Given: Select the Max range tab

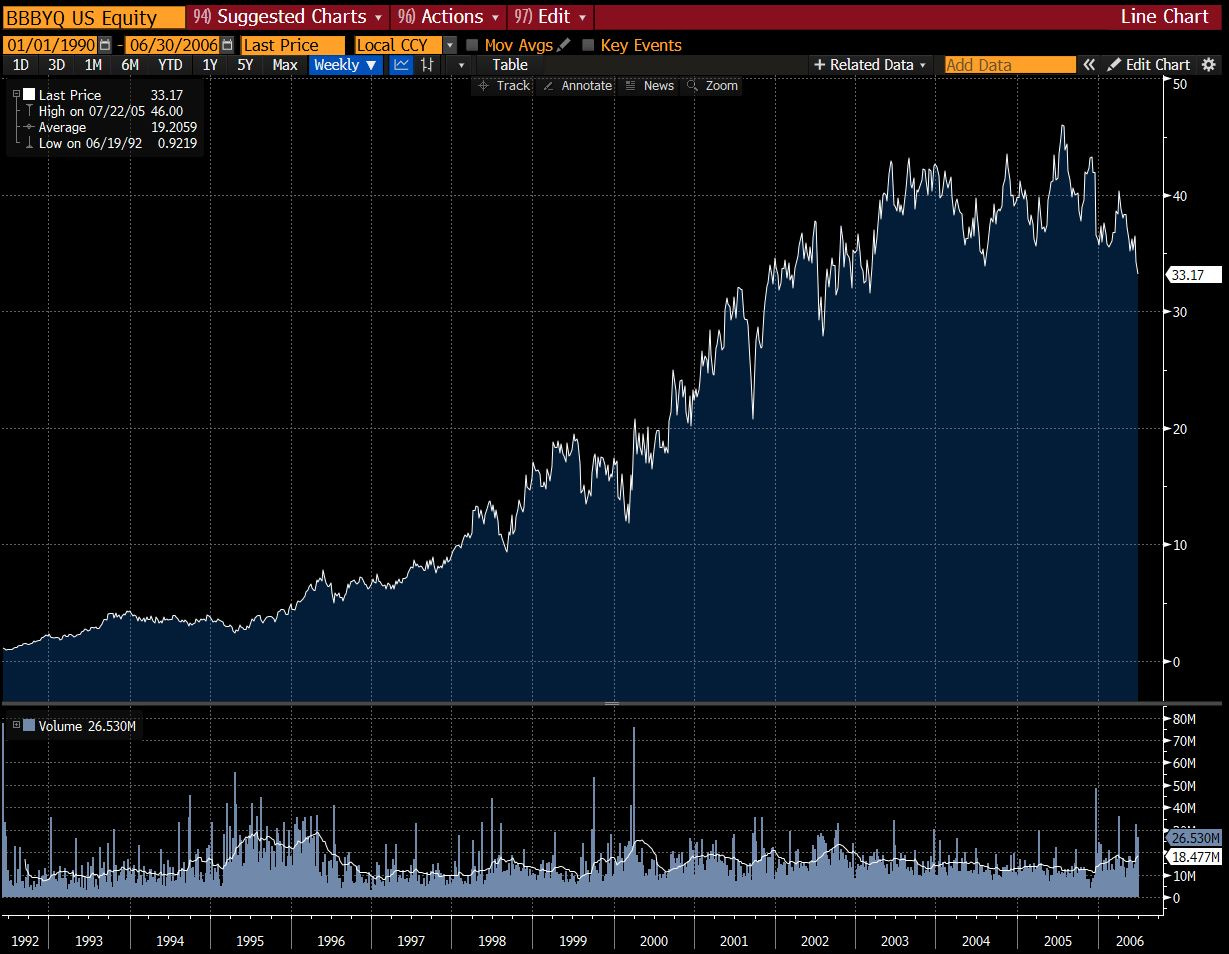Looking at the screenshot, I should (285, 65).
